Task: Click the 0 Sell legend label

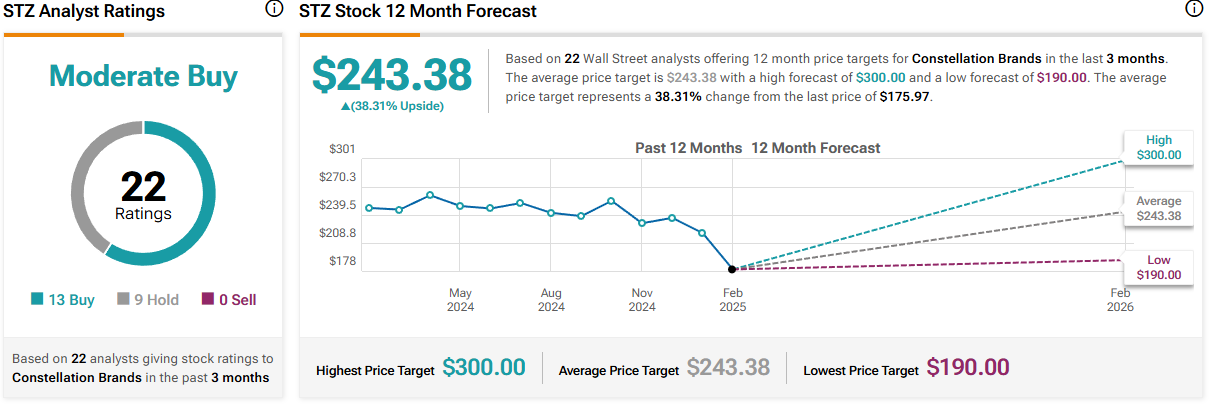Action: 238,299
